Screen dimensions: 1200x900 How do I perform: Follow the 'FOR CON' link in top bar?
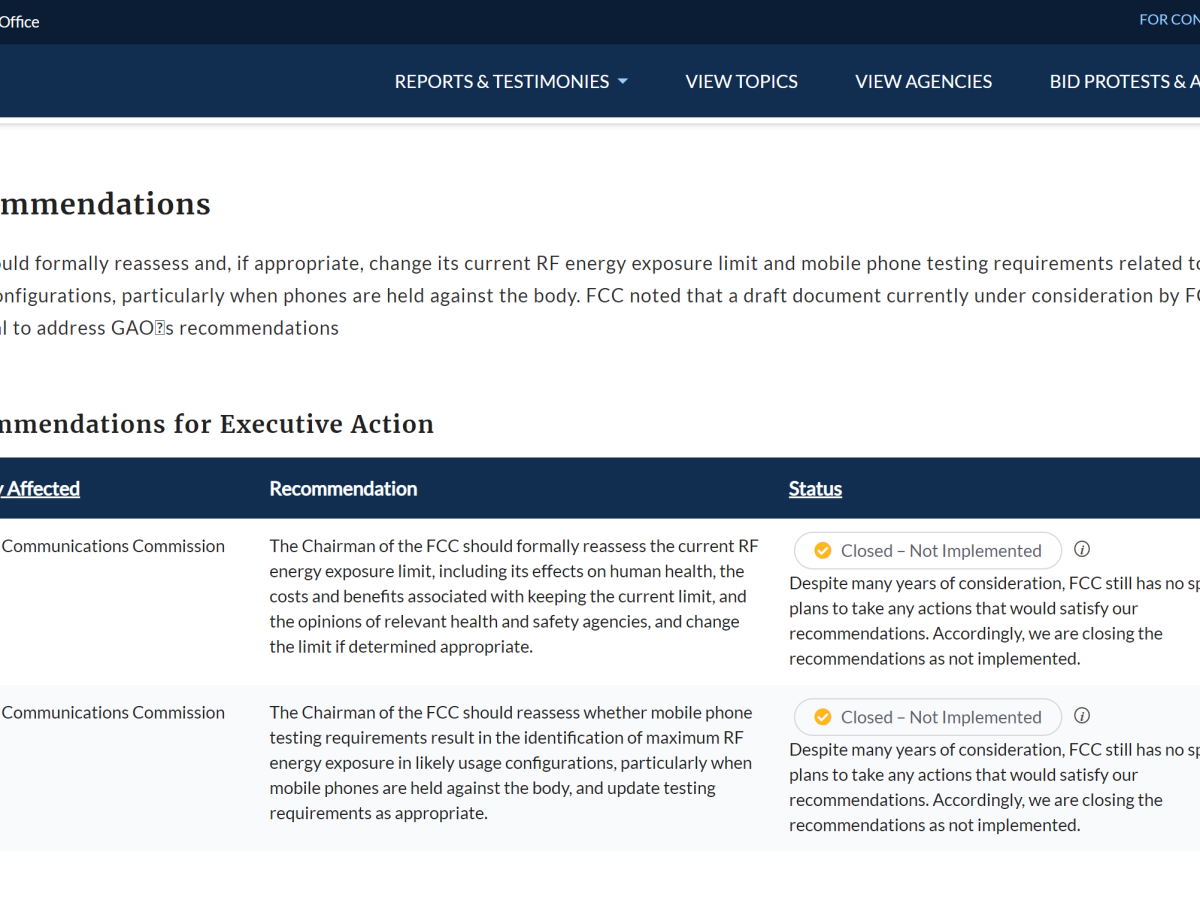coord(1169,20)
